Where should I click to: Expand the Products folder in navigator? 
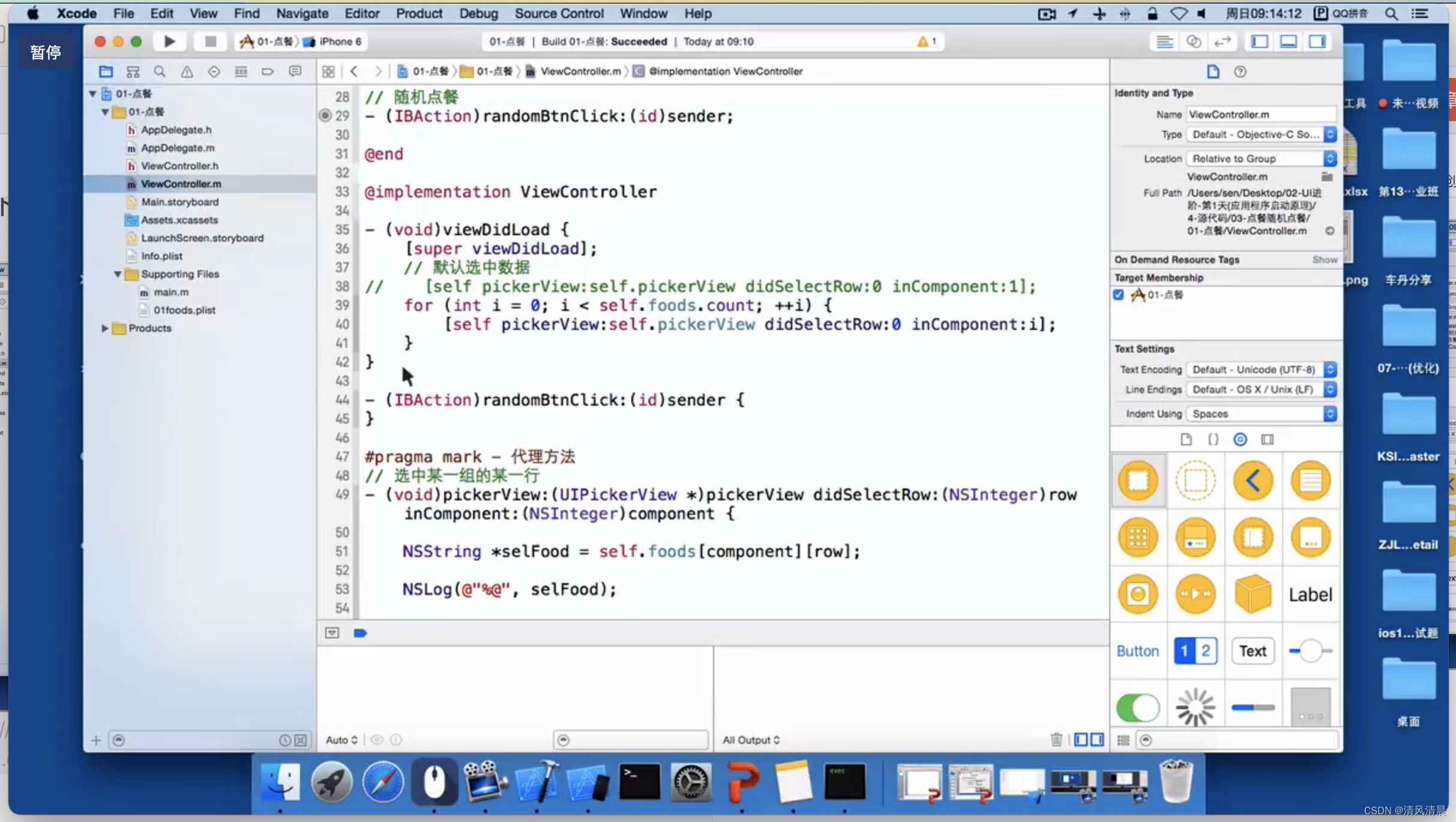pos(105,327)
